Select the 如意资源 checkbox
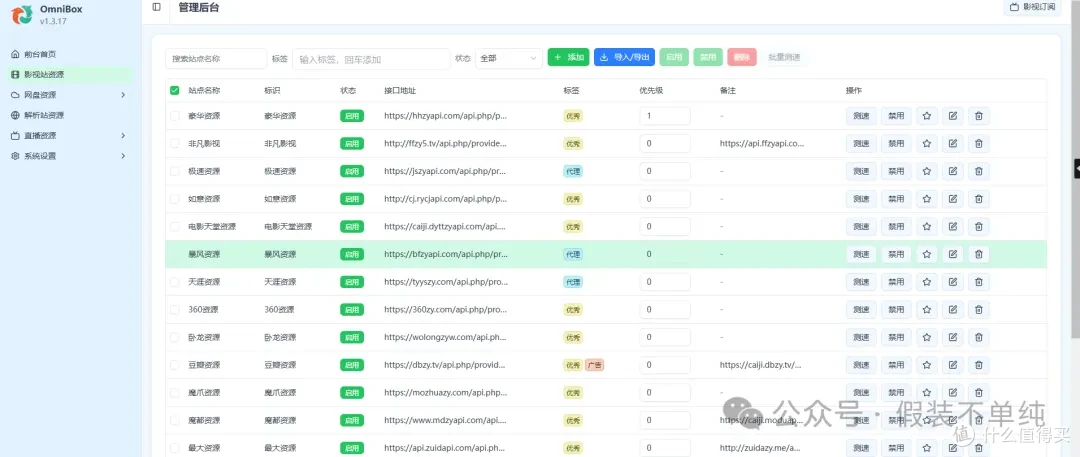The image size is (1080, 457). click(x=174, y=199)
